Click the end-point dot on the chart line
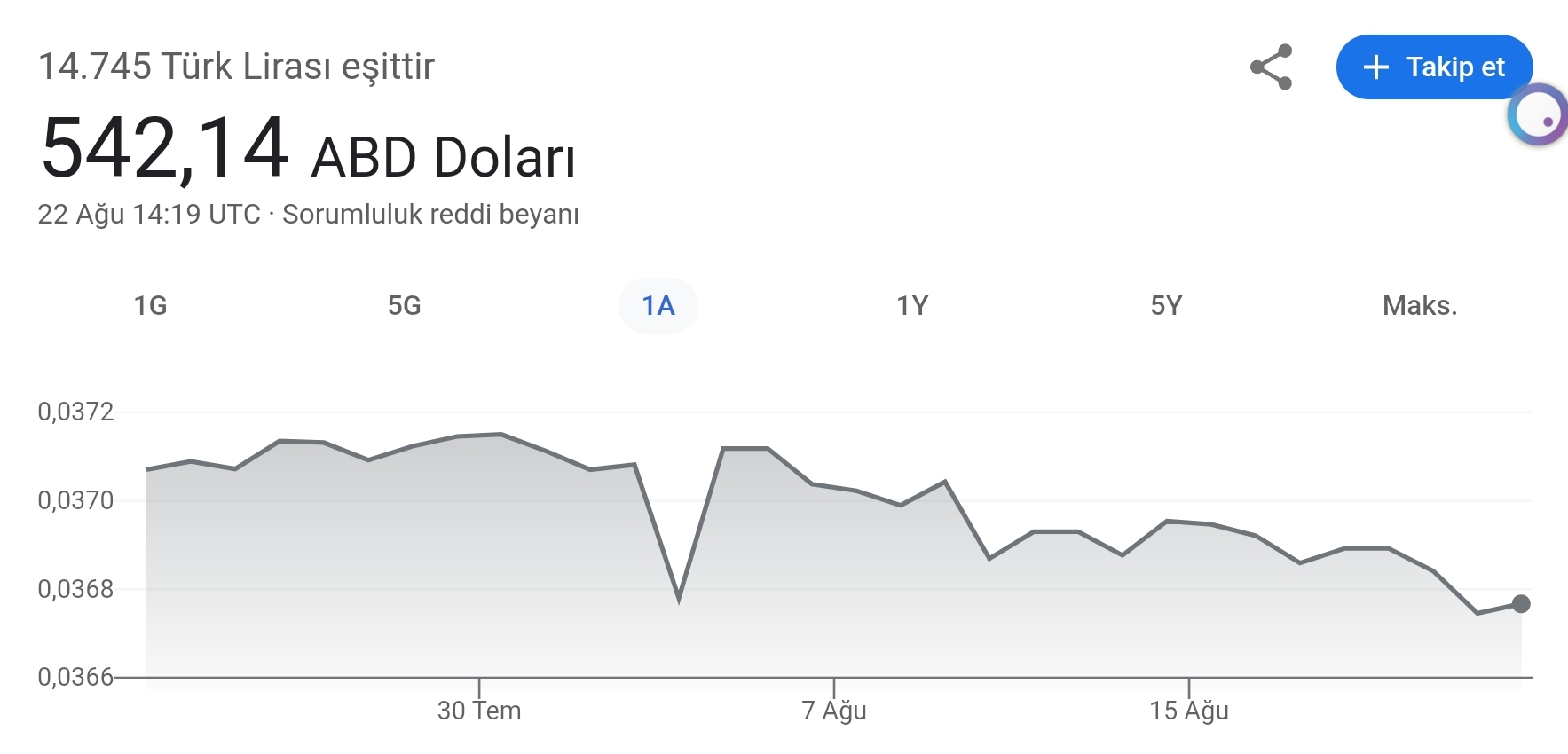 (1521, 604)
